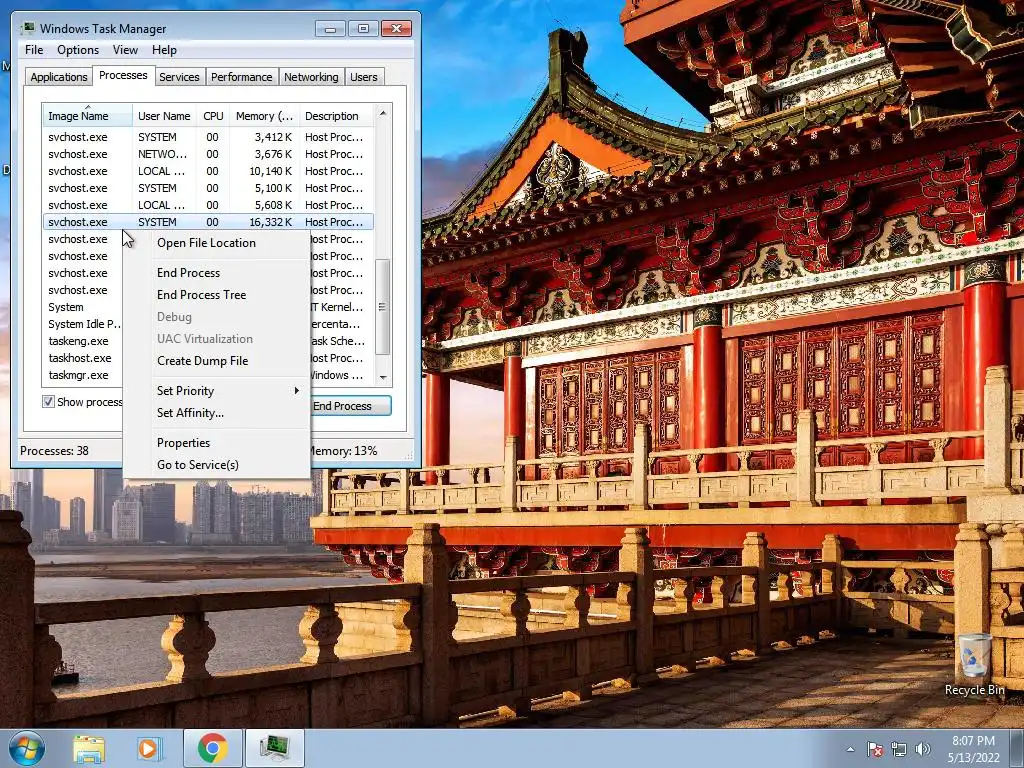Open Action Center flag icon
The image size is (1024, 768).
(x=875, y=749)
